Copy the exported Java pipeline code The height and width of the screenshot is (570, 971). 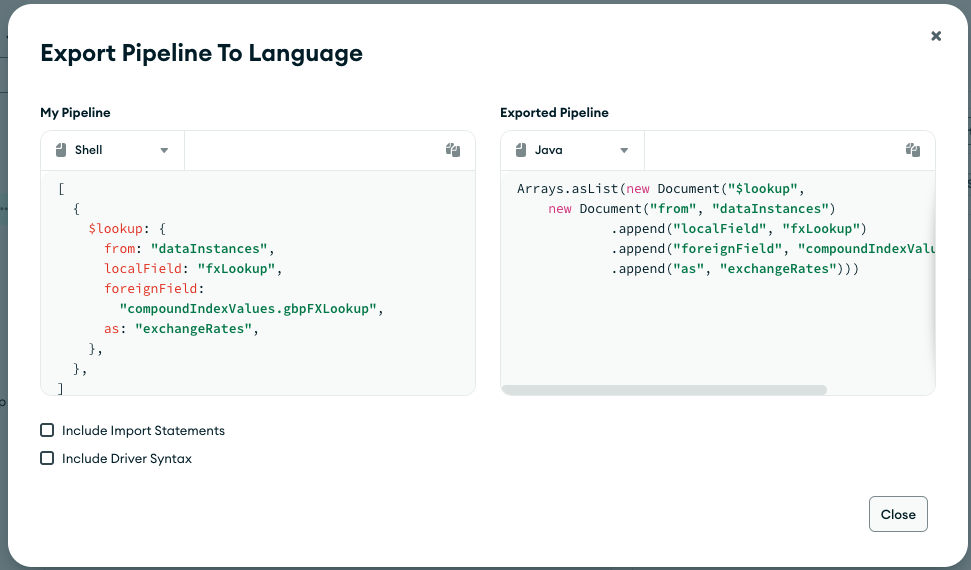(913, 150)
